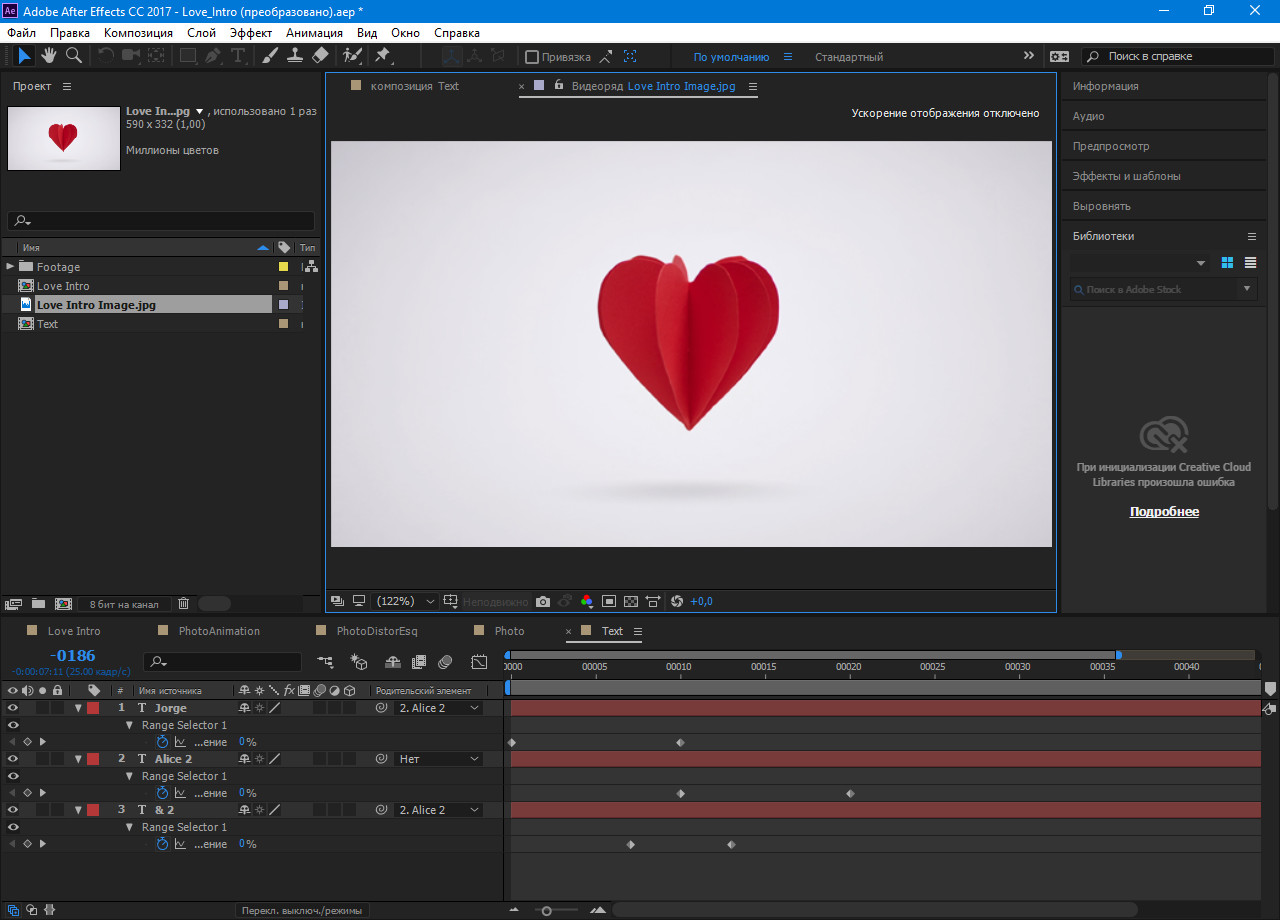1280x920 pixels.
Task: Collapse the Jorge layer twirl arrow
Action: tap(78, 708)
